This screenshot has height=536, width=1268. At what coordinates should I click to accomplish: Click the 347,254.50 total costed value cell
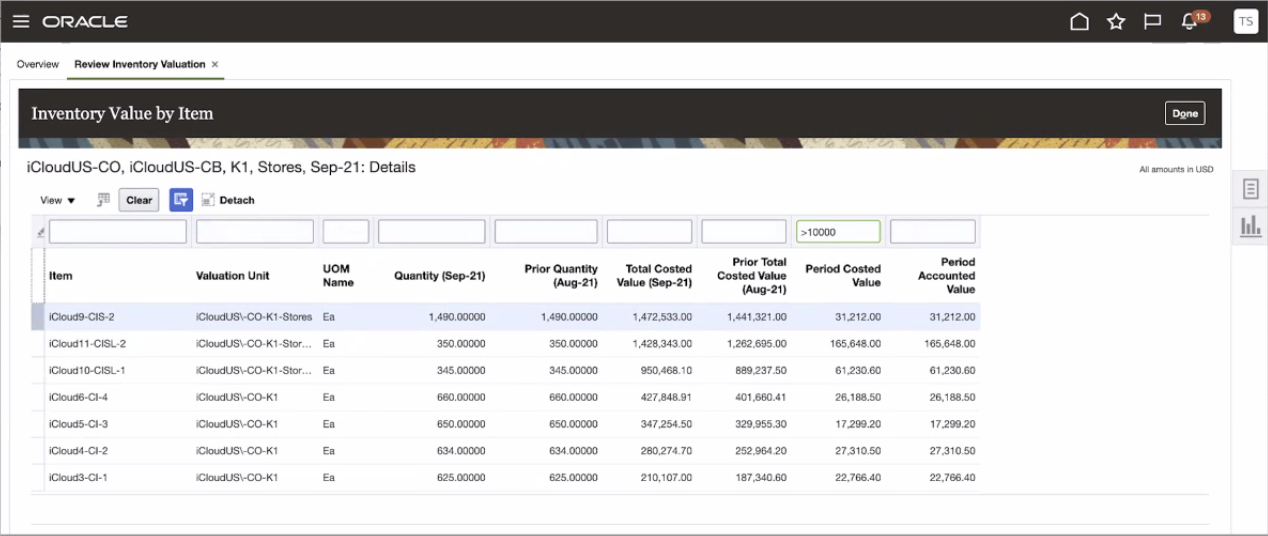coord(665,424)
